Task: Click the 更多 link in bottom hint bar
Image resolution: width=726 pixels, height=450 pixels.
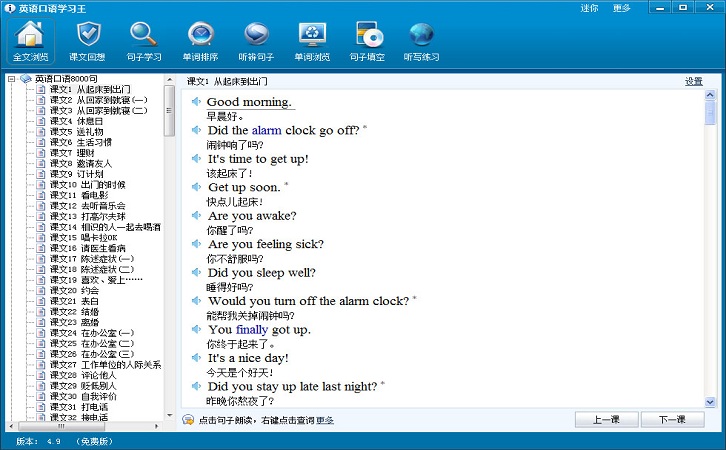Action: pyautogui.click(x=325, y=420)
